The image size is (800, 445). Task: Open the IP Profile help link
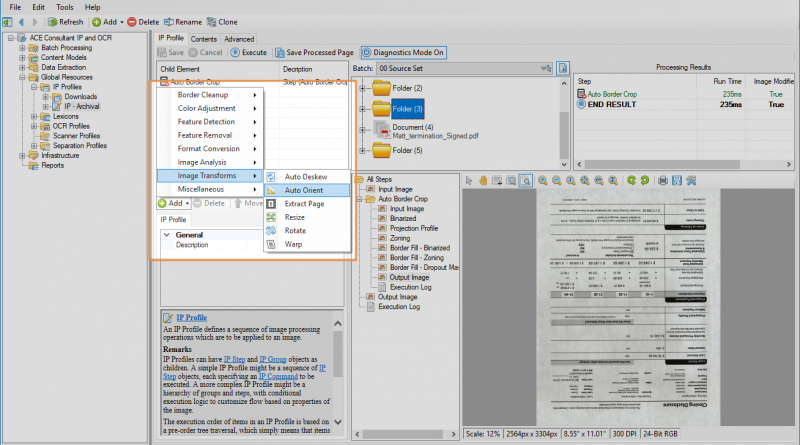(191, 317)
